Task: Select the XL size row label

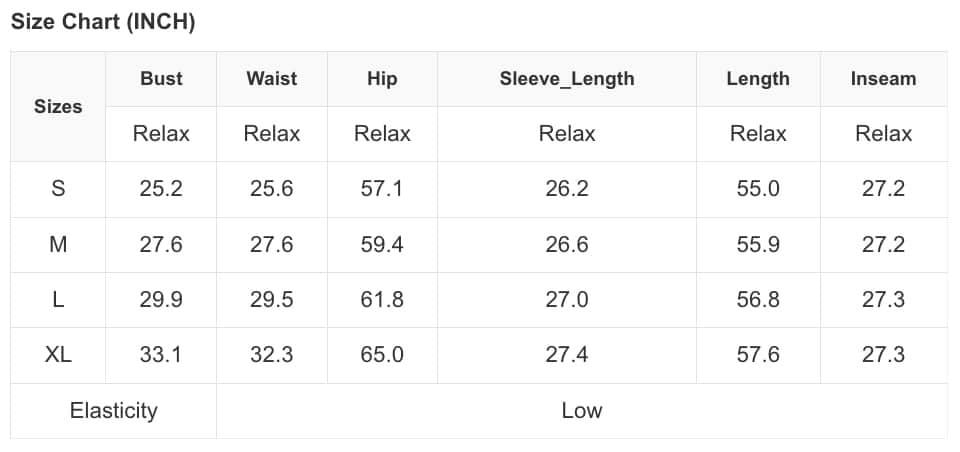Action: point(58,355)
